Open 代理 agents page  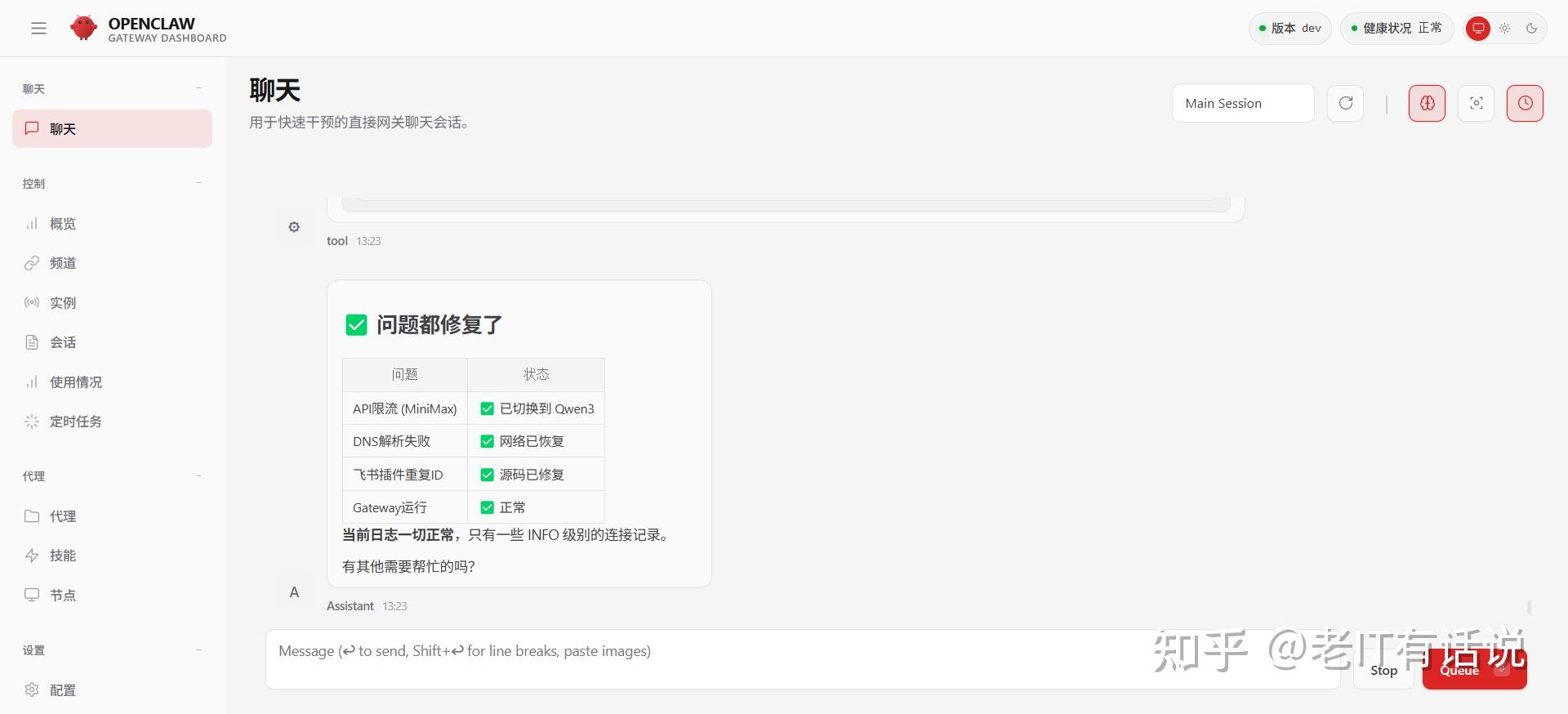tap(113, 516)
